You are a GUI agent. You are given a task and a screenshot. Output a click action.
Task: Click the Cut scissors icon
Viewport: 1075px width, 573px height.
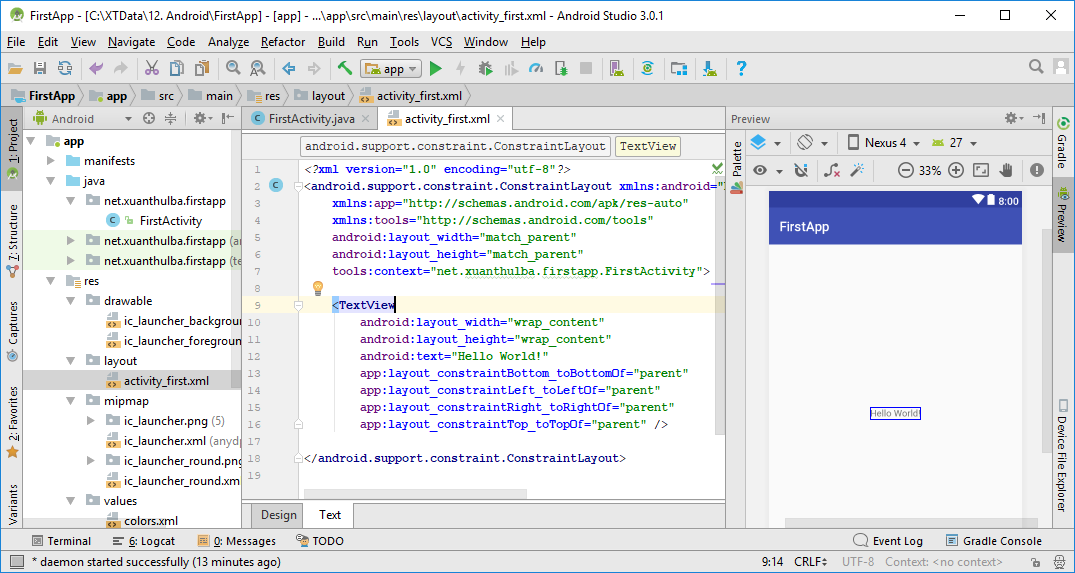pyautogui.click(x=152, y=69)
